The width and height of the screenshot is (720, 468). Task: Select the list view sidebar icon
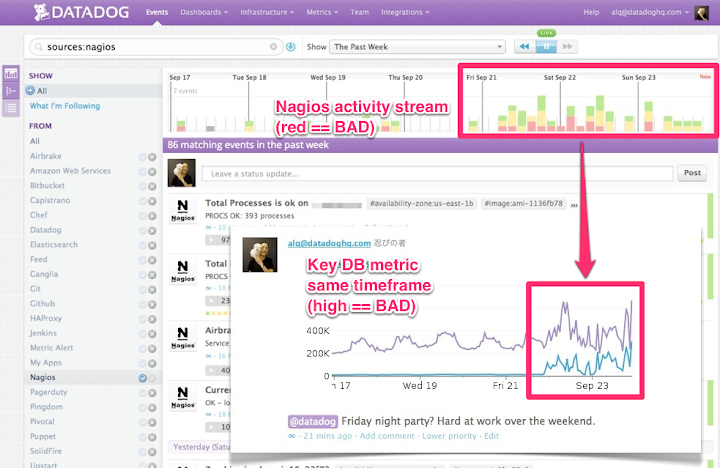point(11,108)
